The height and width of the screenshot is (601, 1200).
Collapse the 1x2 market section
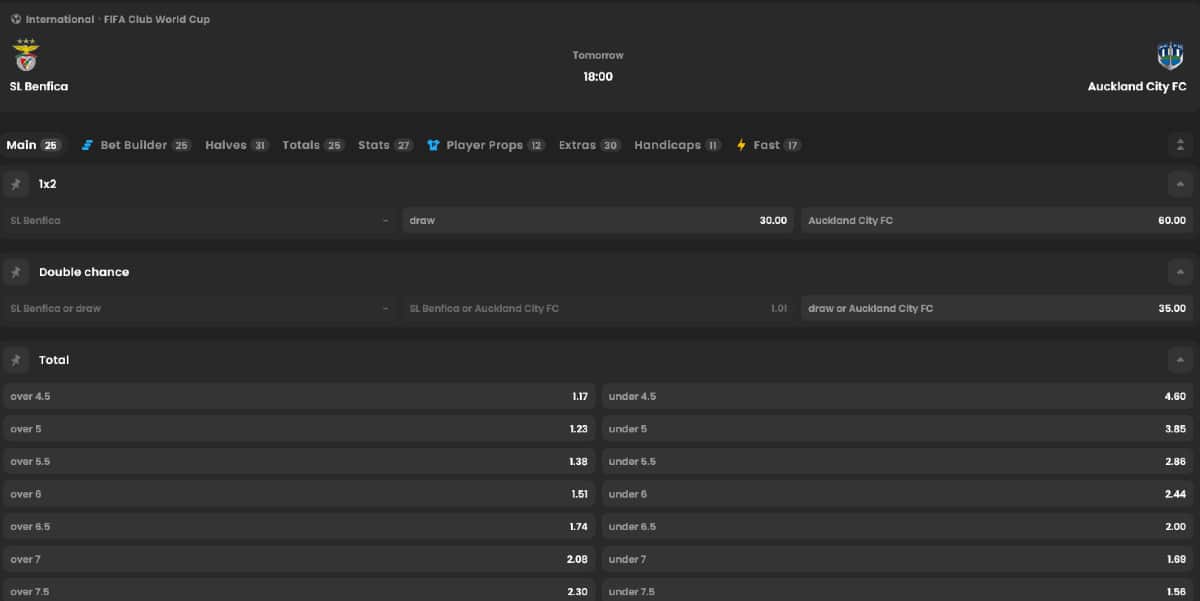coord(1180,184)
